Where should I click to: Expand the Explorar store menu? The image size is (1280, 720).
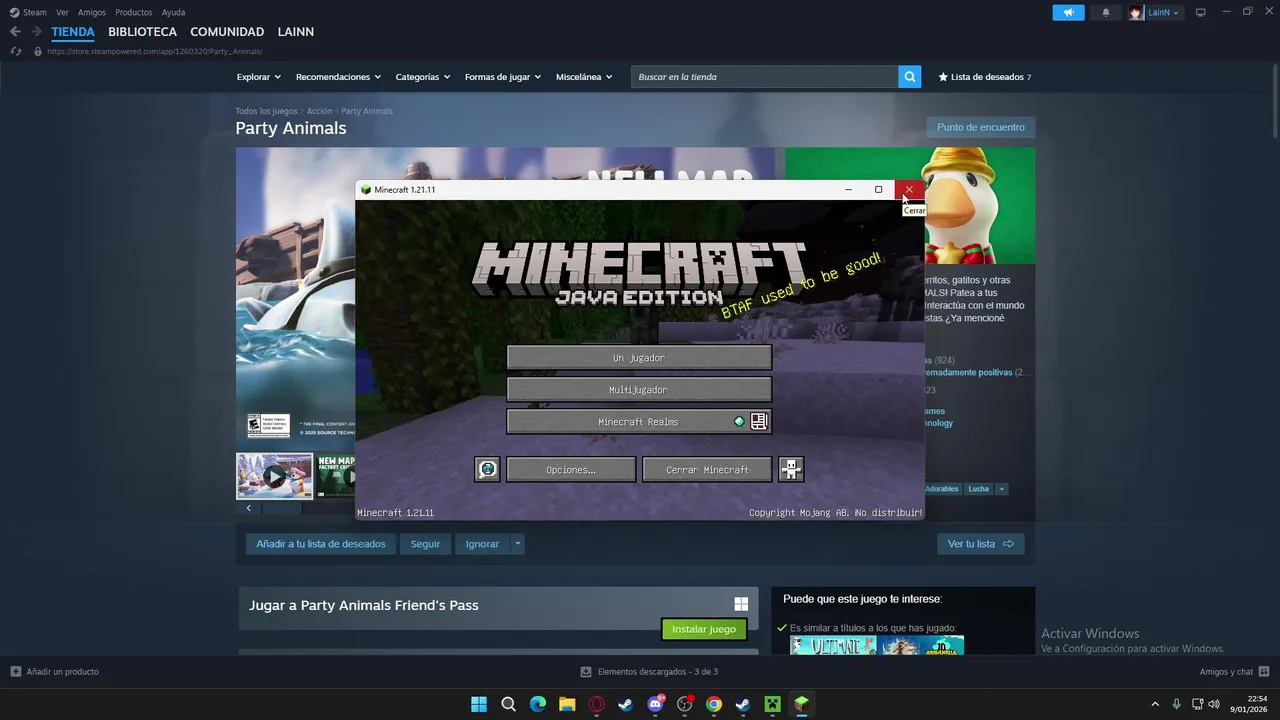(x=258, y=77)
